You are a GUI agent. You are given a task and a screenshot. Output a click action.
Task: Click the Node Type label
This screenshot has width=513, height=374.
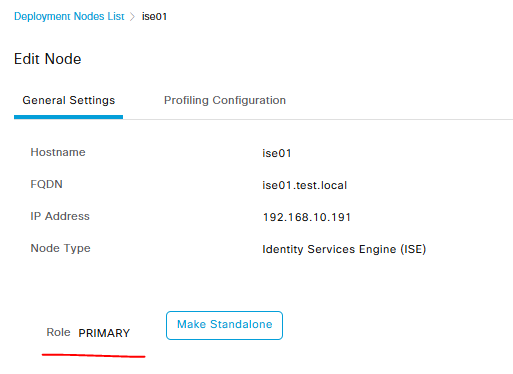tap(60, 248)
